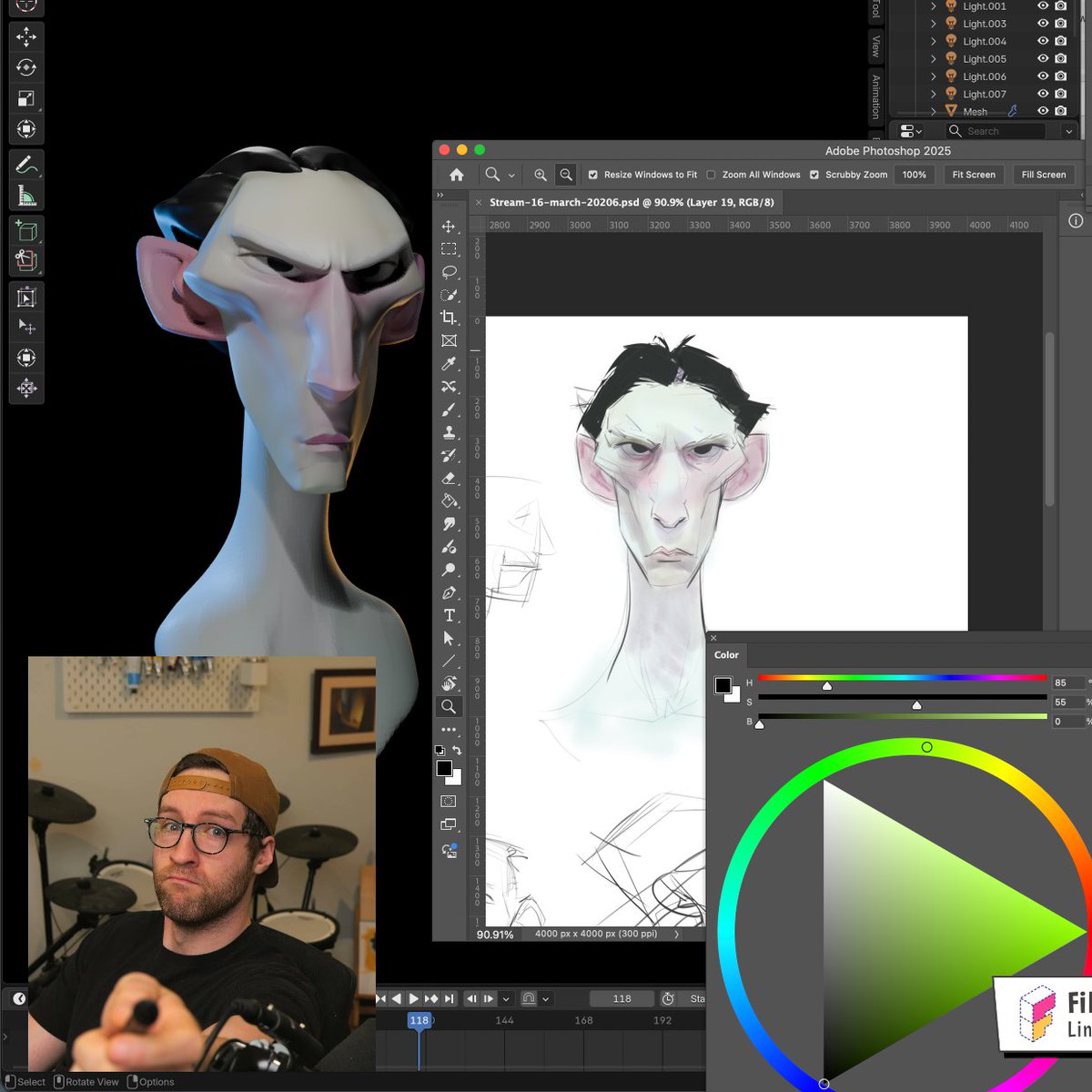The width and height of the screenshot is (1092, 1092).
Task: Select the Rectangular Marquee tool
Action: click(x=449, y=248)
